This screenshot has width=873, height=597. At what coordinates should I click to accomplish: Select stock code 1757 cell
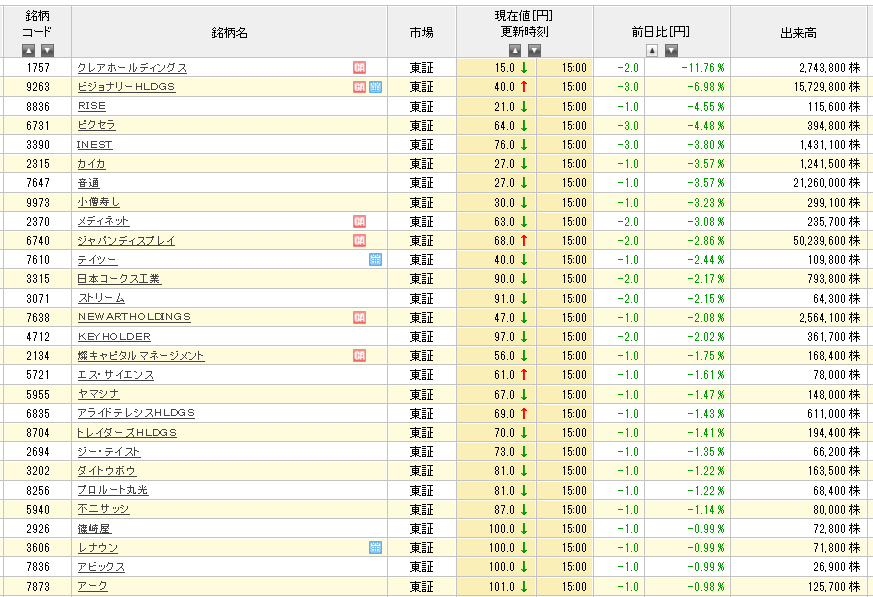pos(38,67)
